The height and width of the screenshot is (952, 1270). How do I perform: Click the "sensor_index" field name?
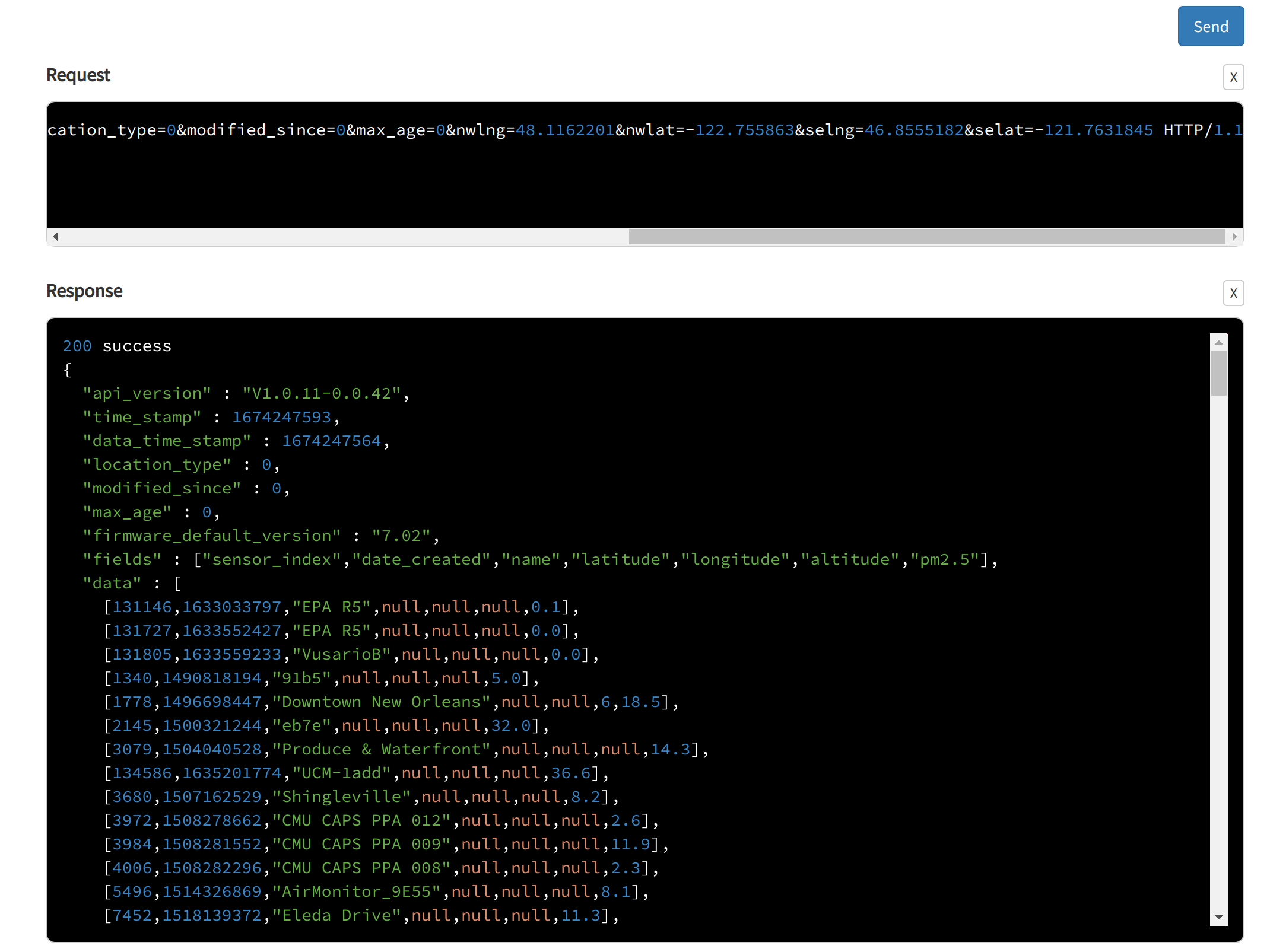(x=272, y=559)
